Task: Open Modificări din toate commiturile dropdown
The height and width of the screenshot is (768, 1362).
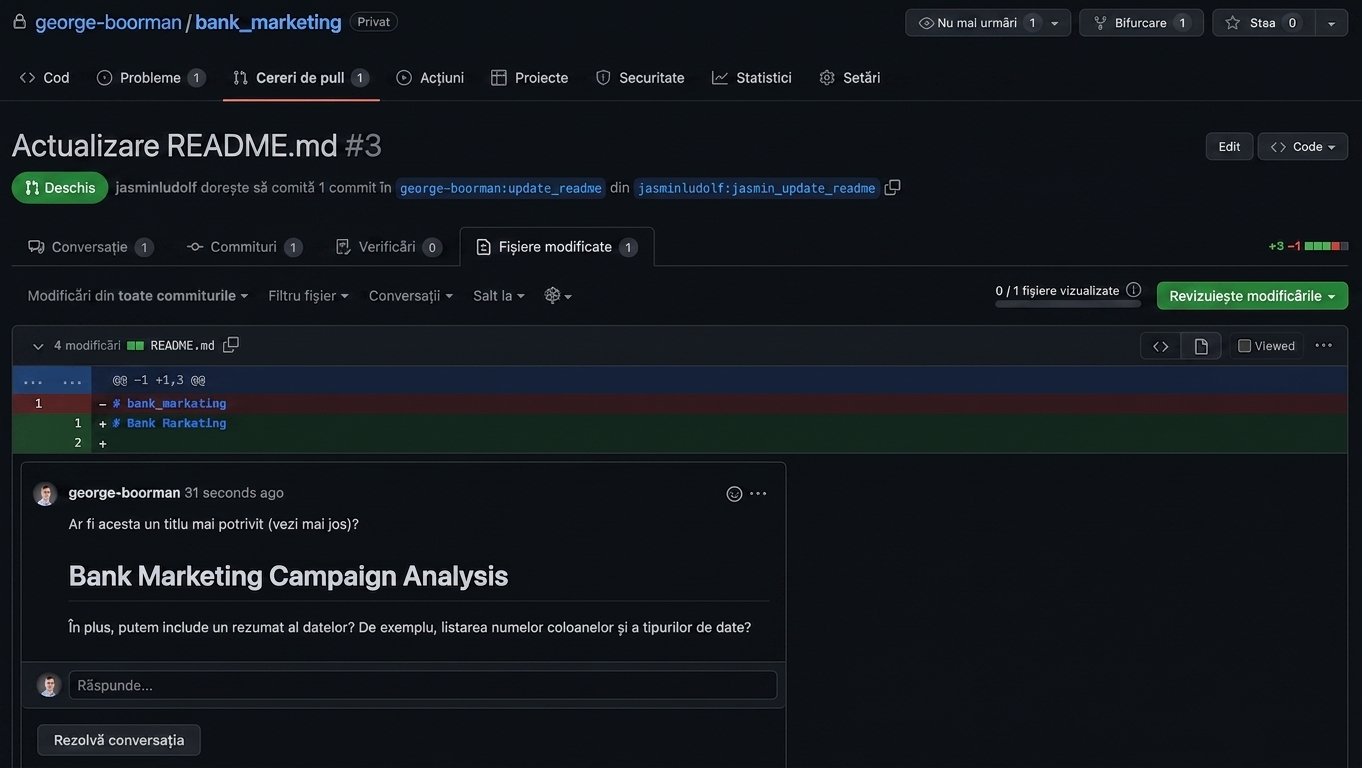Action: tap(138, 296)
